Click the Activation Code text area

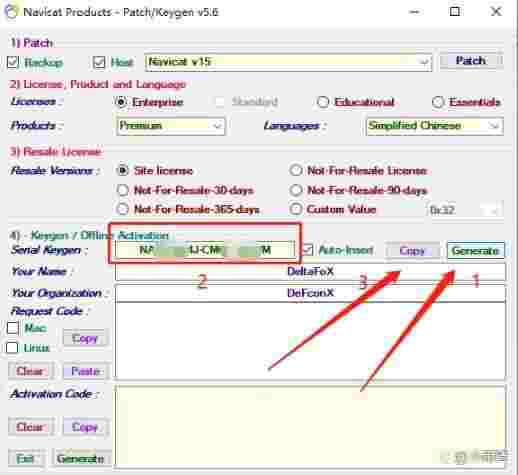(x=310, y=426)
